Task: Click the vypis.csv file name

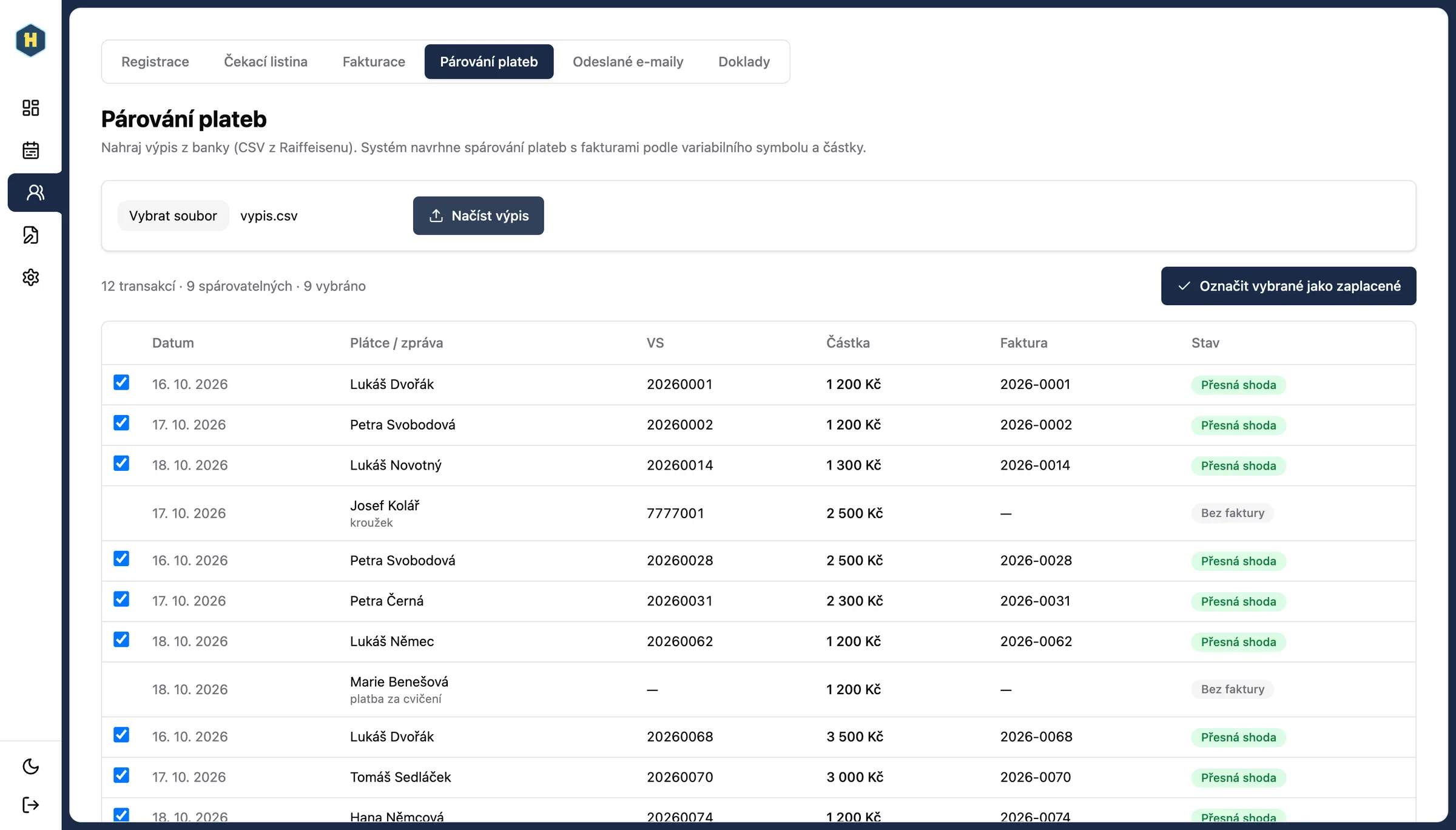Action: 269,216
